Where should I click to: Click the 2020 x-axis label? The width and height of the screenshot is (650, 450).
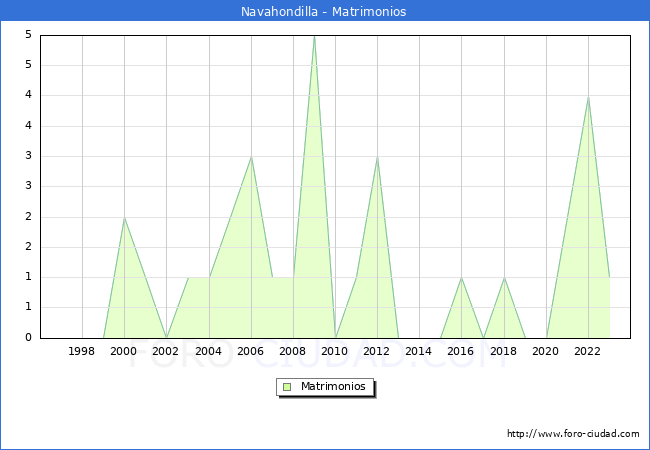[546, 351]
